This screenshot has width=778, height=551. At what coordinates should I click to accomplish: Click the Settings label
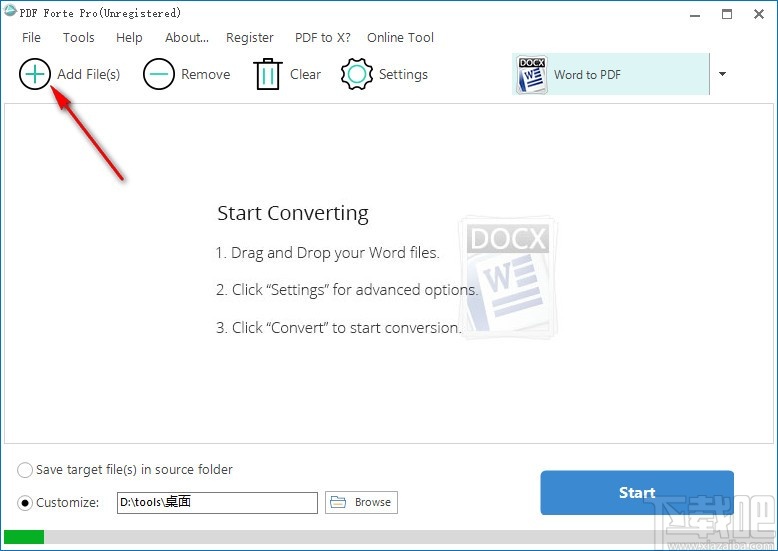(x=403, y=74)
